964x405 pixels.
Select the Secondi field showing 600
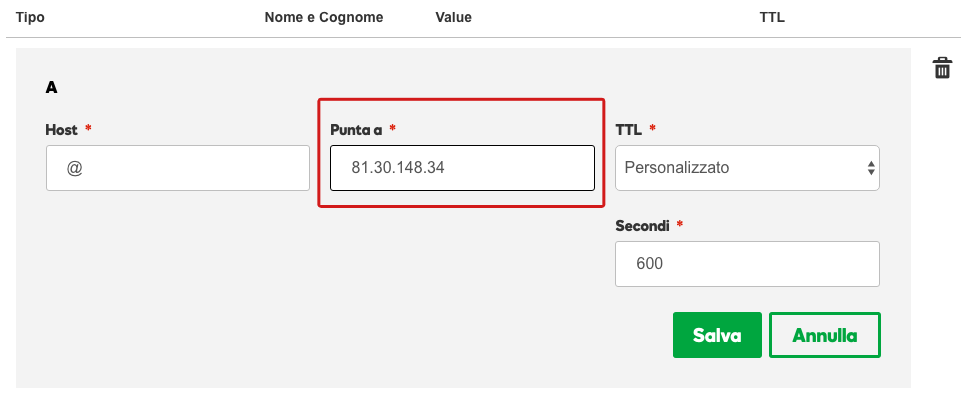(747, 264)
